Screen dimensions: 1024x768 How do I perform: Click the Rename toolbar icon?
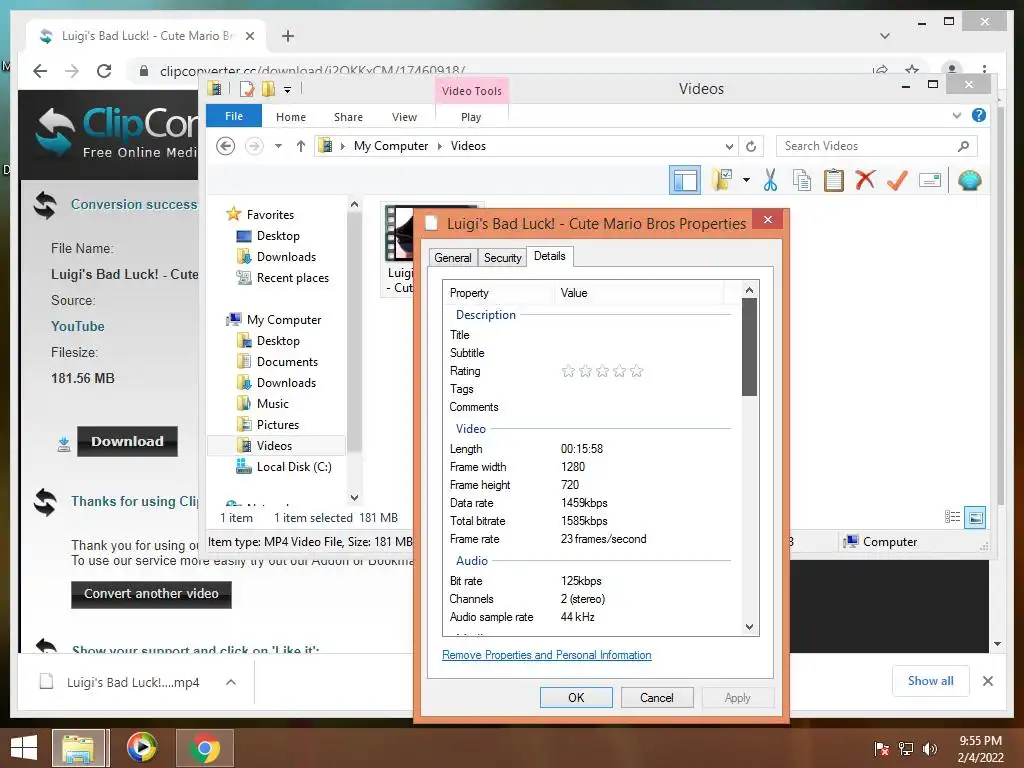tap(929, 180)
